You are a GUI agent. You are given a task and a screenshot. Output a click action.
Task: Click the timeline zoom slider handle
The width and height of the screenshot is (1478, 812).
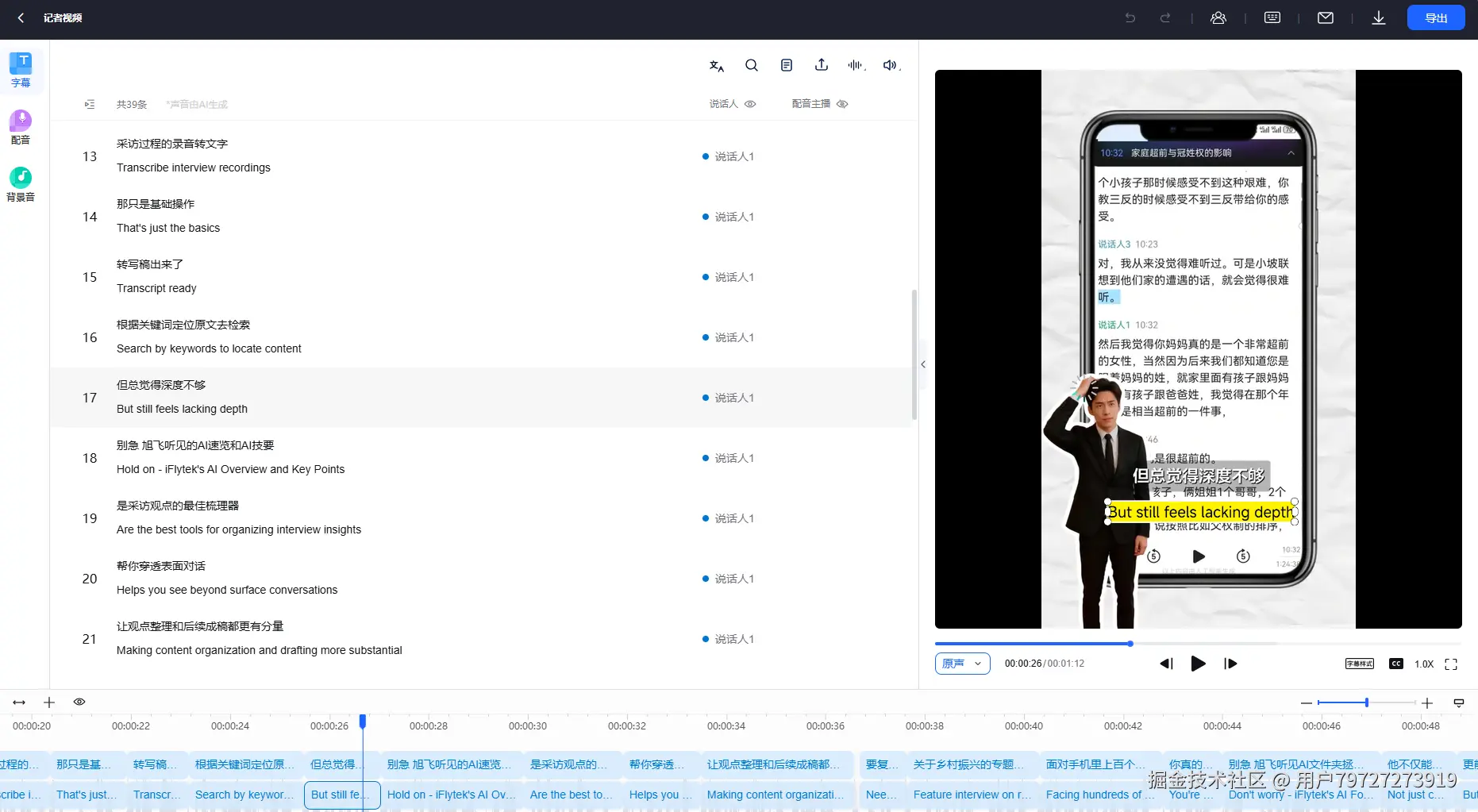[x=1367, y=702]
